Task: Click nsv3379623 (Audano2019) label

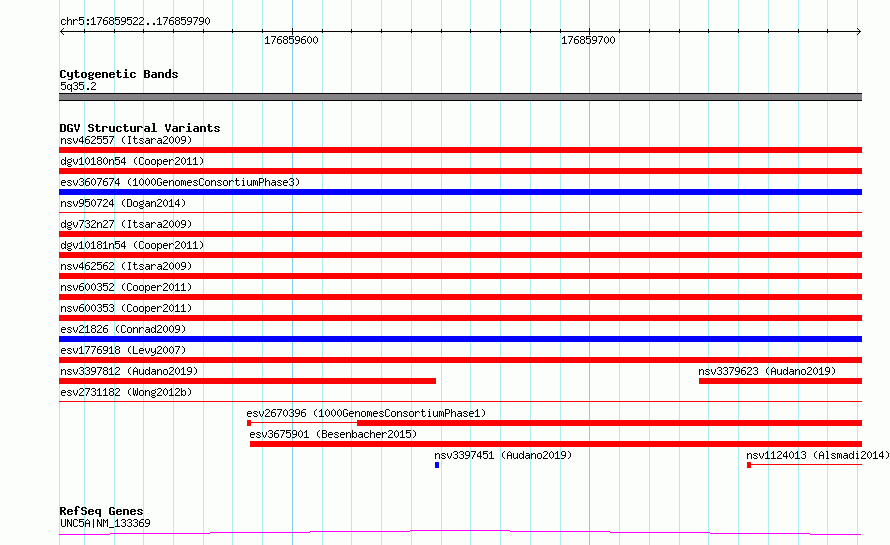Action: click(767, 371)
